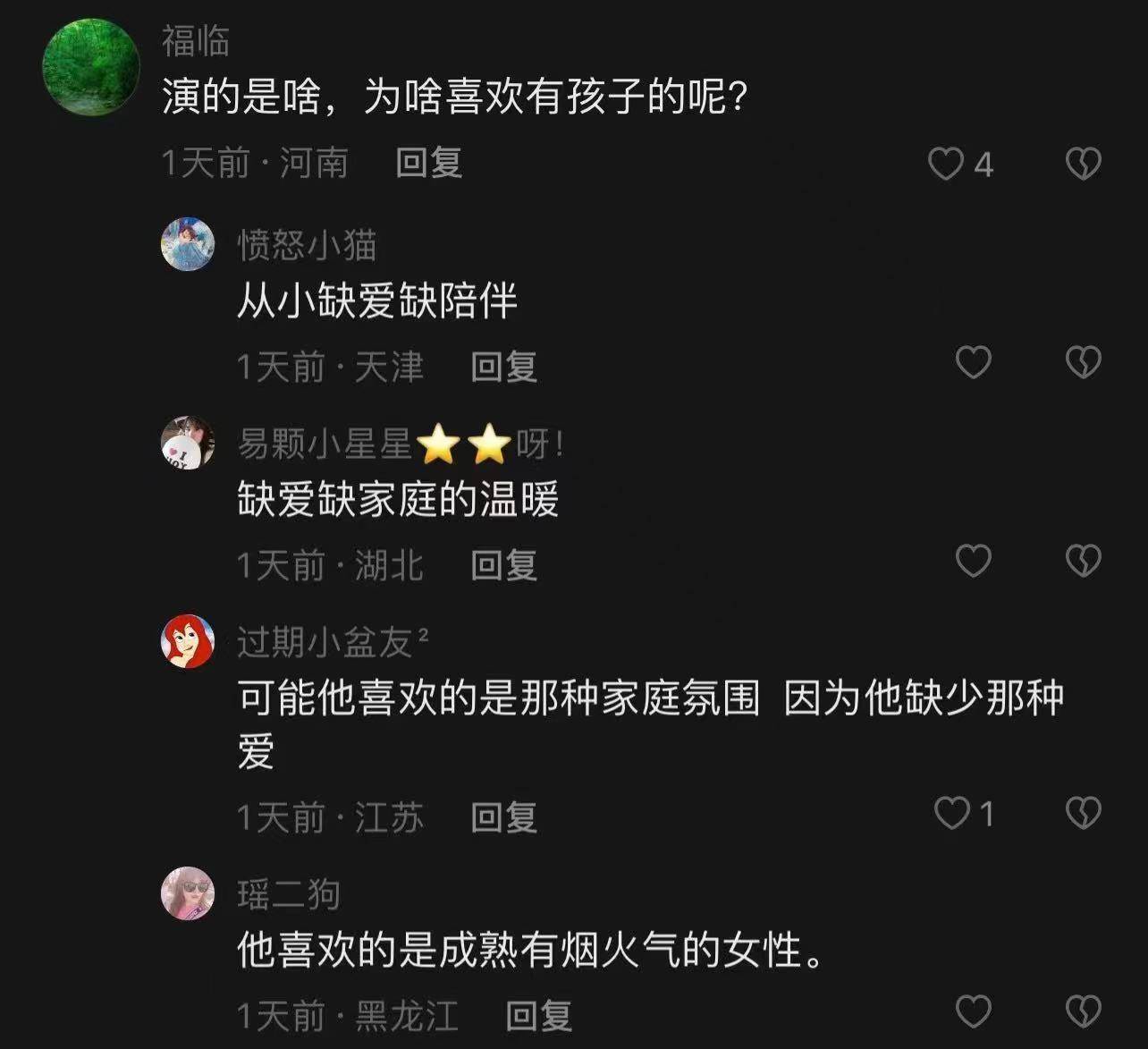Dislike 瑶二狗's reply broken heart
This screenshot has width=1148, height=1049.
[1084, 1011]
